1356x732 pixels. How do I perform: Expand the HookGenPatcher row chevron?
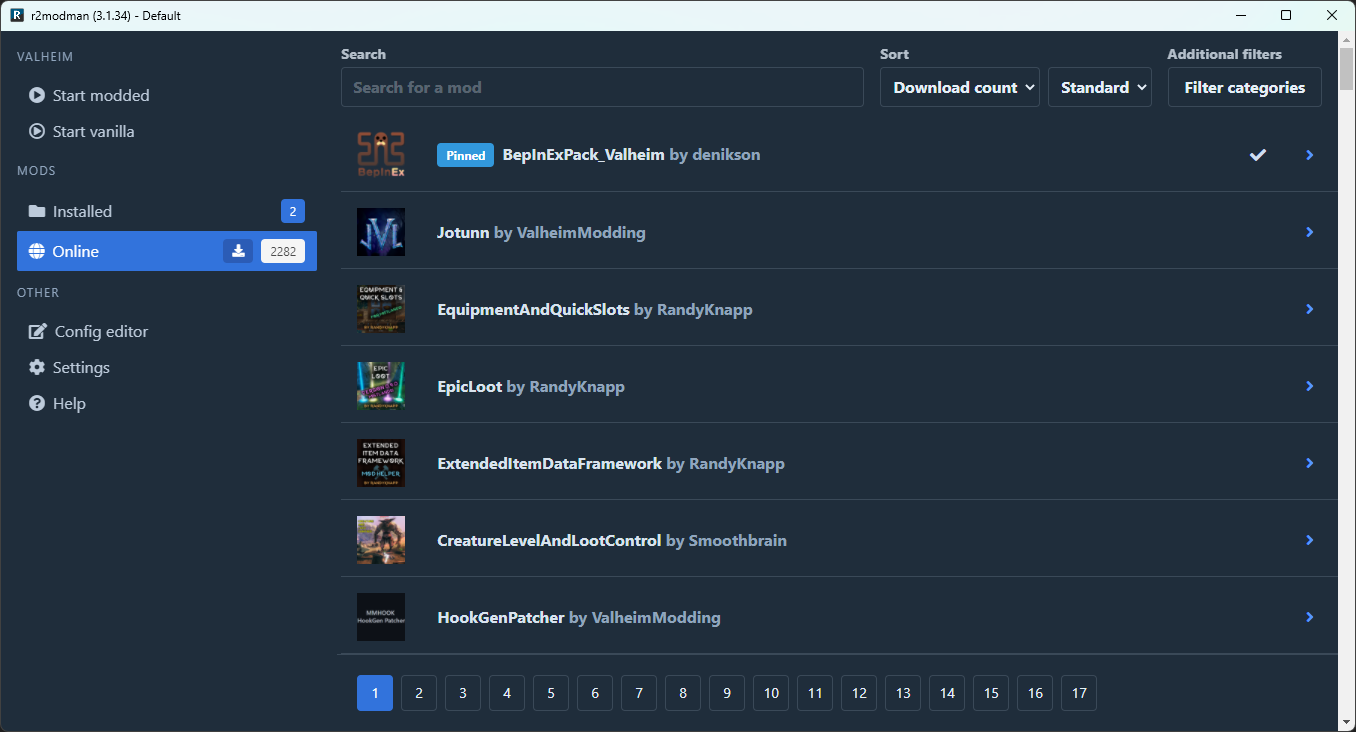(1310, 617)
